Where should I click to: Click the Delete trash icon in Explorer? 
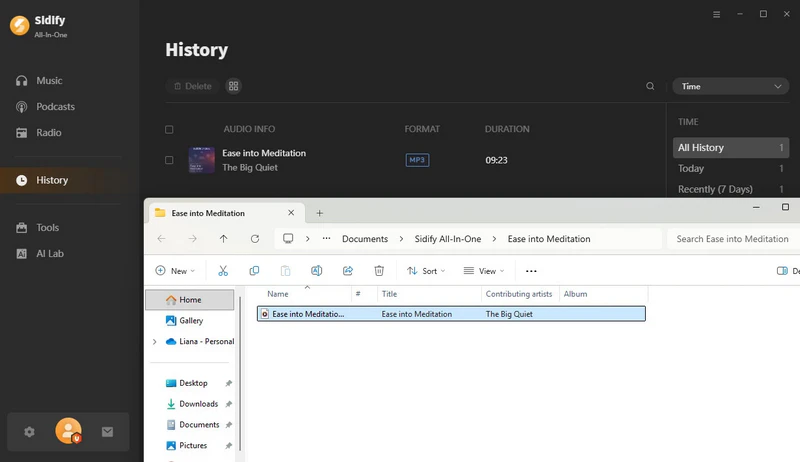(379, 271)
